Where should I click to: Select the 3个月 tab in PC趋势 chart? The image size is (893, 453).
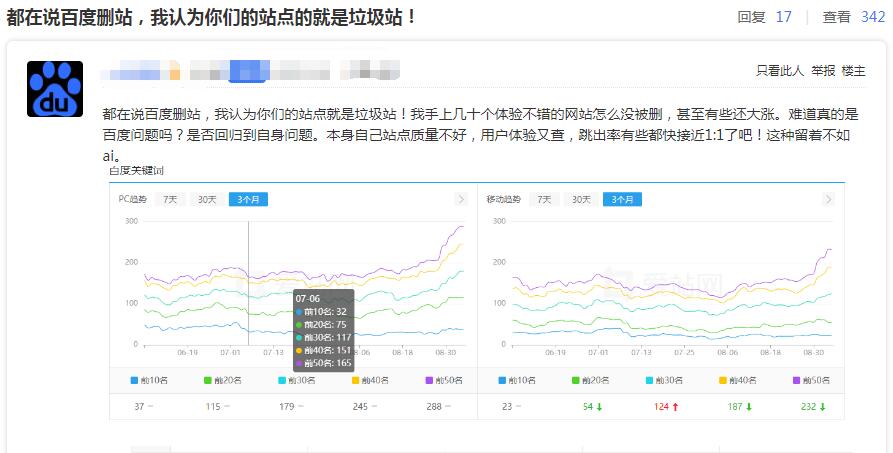tap(248, 199)
